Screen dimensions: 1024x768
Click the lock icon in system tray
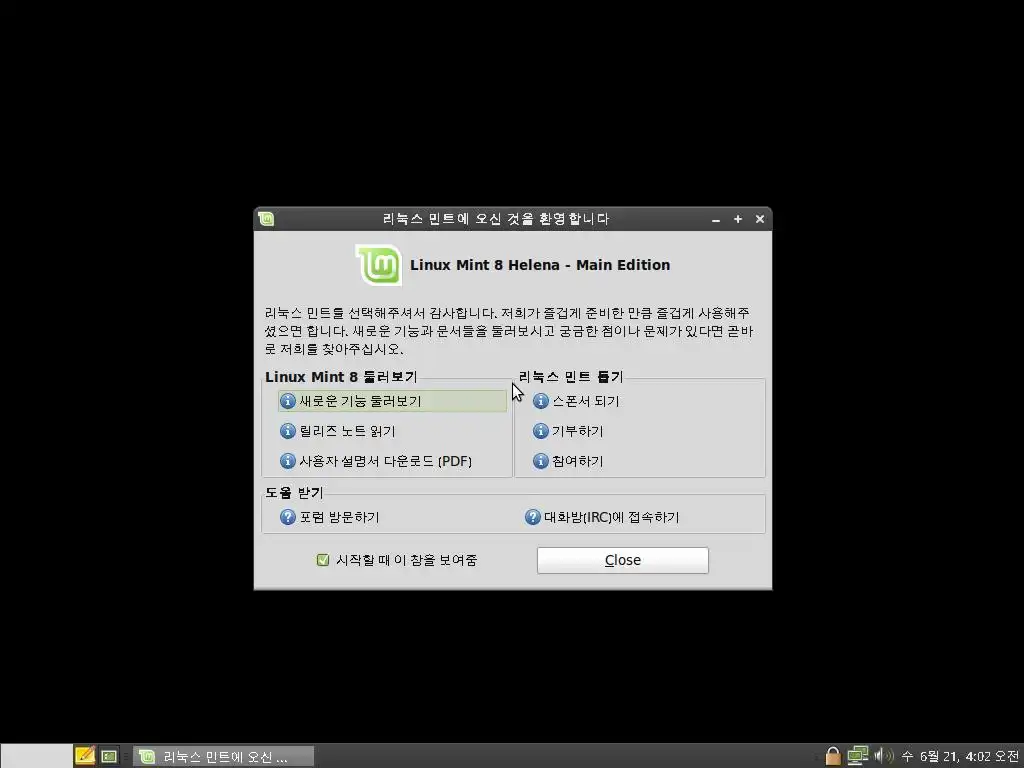pyautogui.click(x=833, y=756)
